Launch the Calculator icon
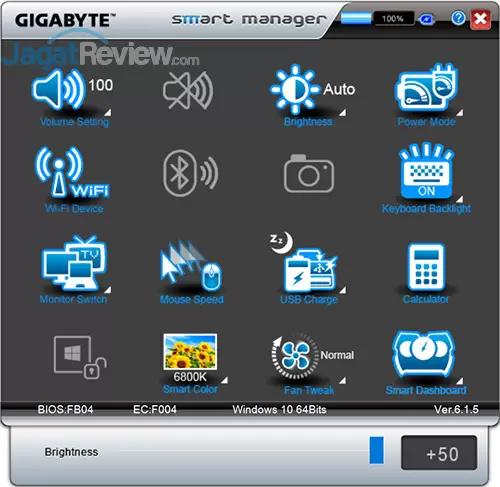The width and height of the screenshot is (500, 487). point(426,267)
